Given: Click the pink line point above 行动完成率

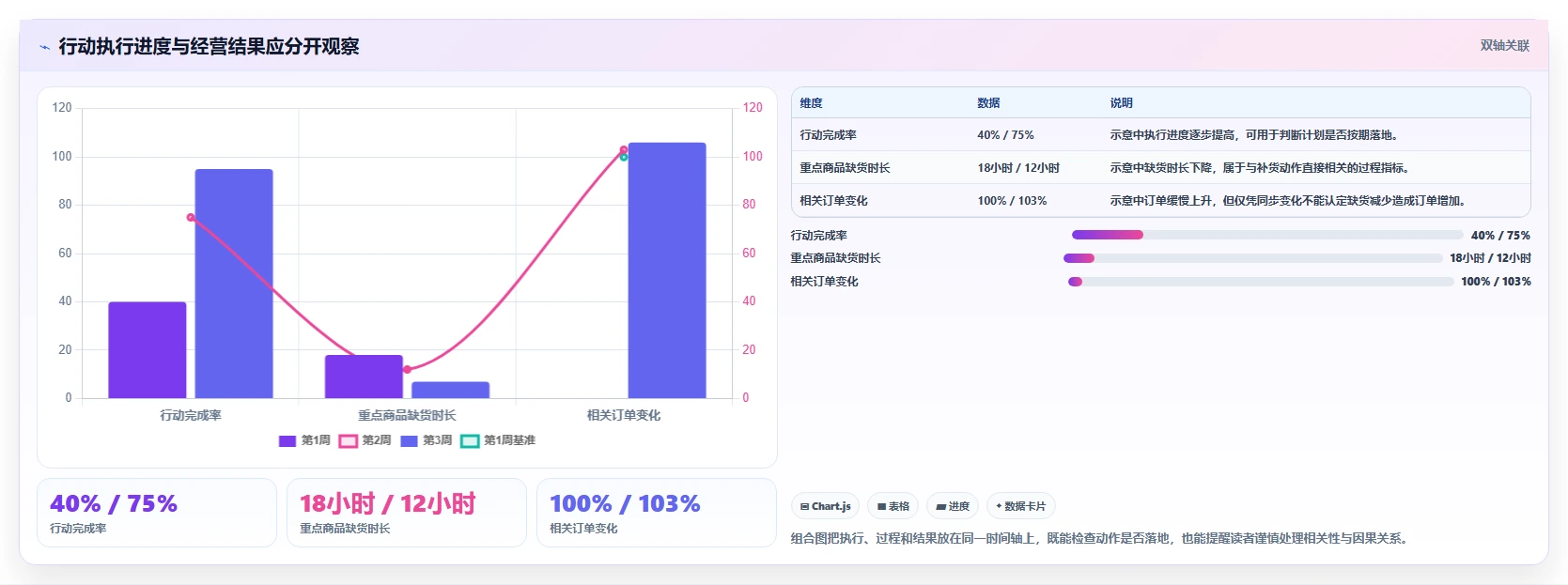Looking at the screenshot, I should pyautogui.click(x=191, y=217).
